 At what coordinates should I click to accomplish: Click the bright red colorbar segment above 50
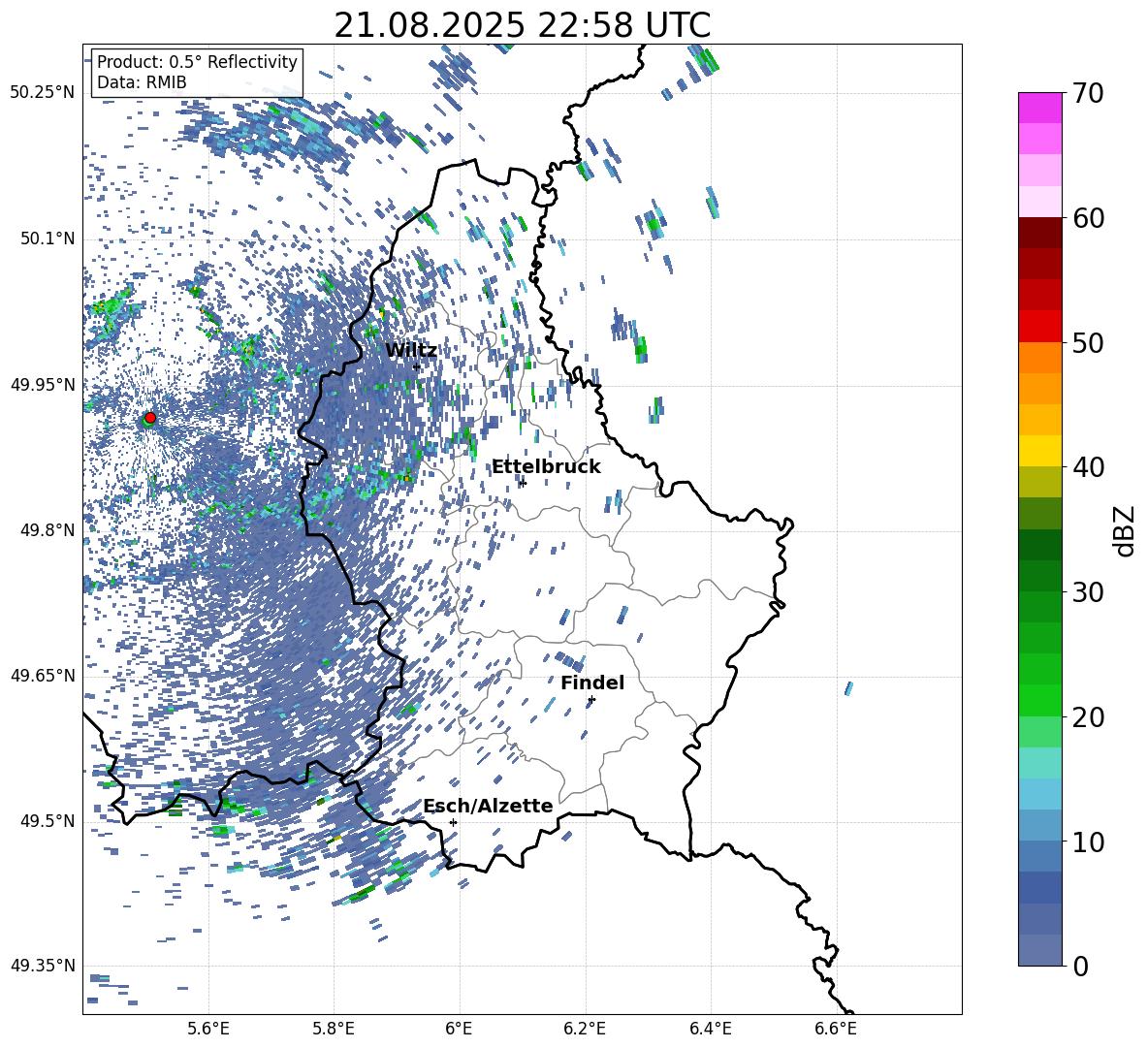click(x=1039, y=327)
